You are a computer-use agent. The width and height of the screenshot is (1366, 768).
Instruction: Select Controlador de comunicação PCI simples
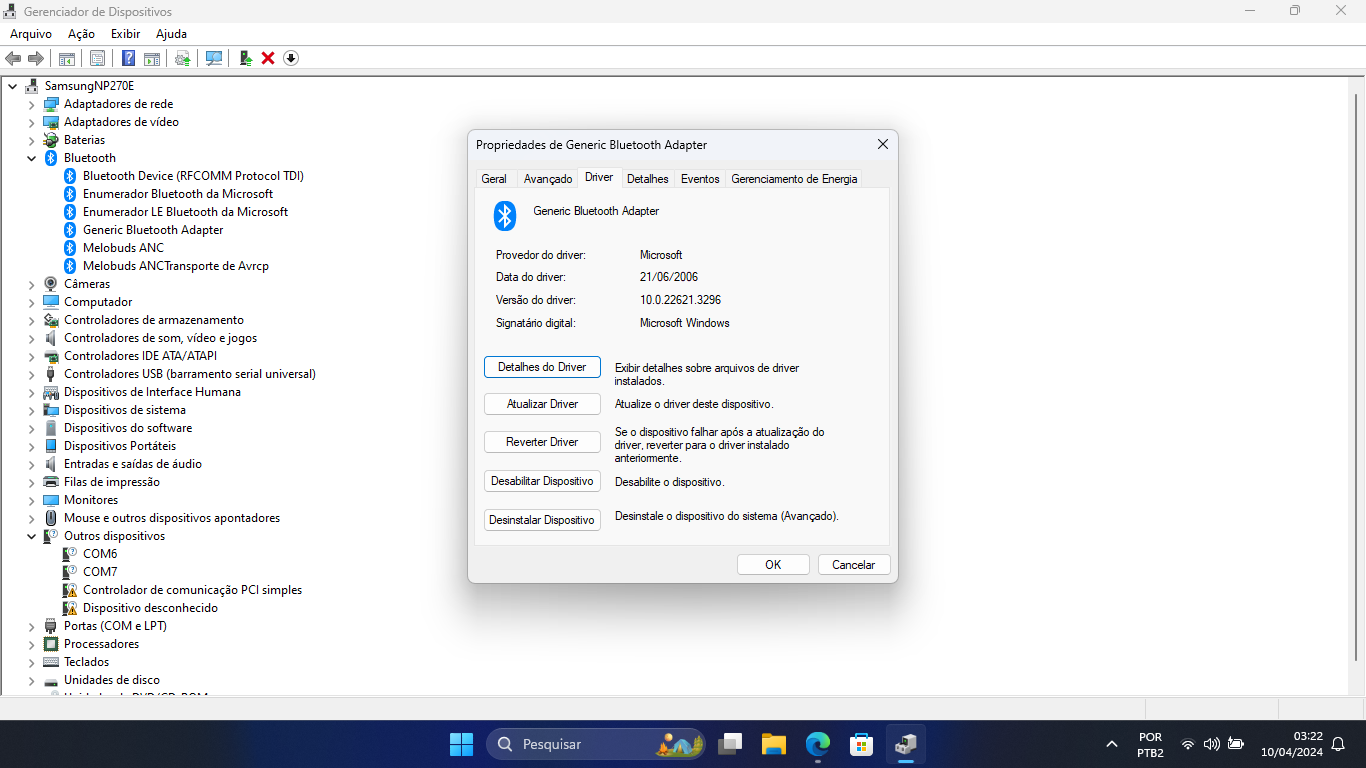tap(192, 590)
